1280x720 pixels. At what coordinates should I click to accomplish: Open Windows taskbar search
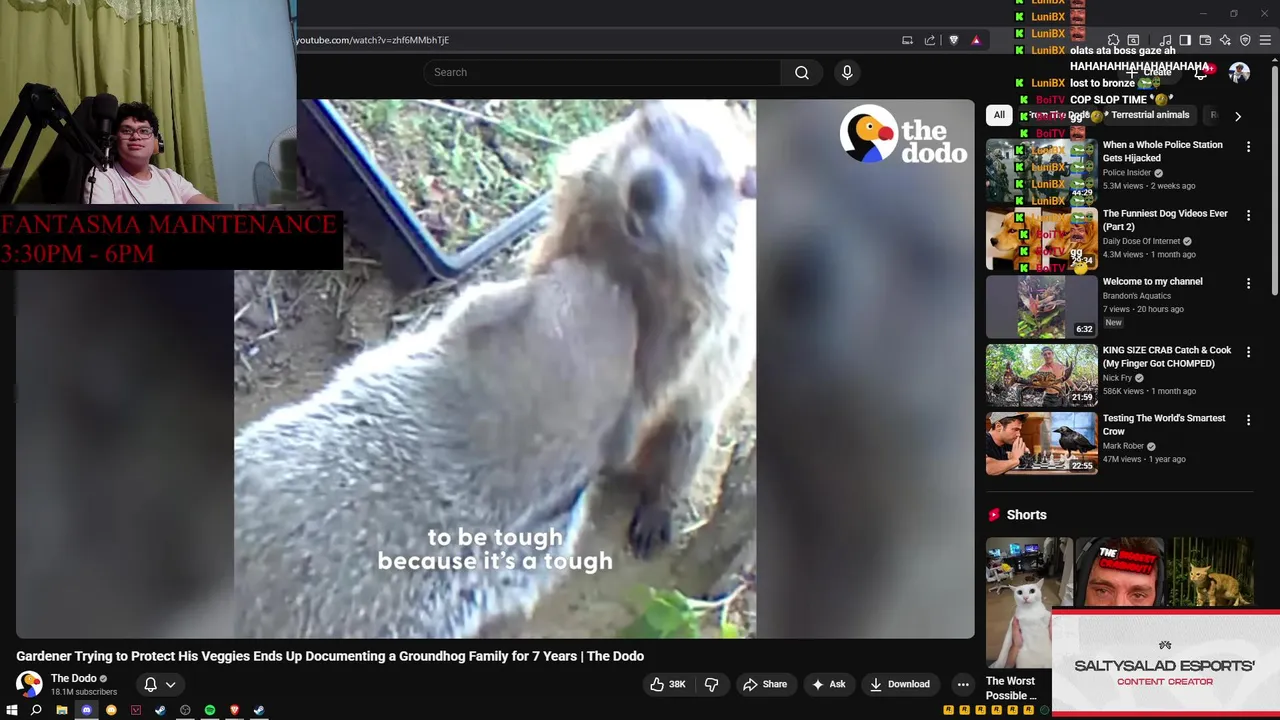pyautogui.click(x=36, y=710)
